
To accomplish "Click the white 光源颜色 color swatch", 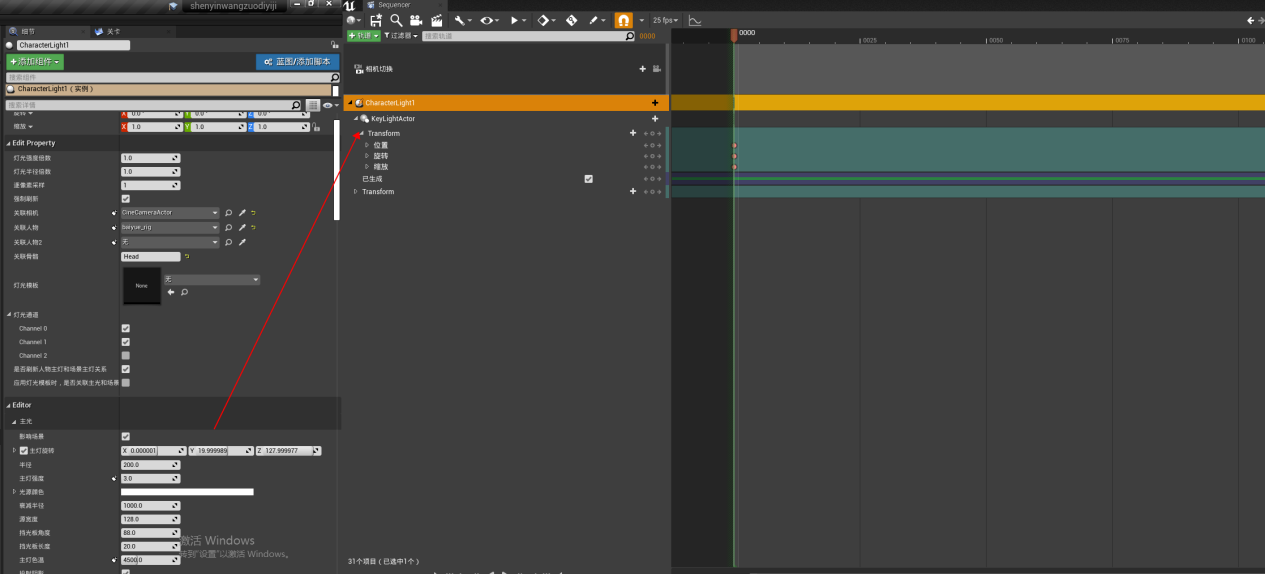I will click(187, 492).
